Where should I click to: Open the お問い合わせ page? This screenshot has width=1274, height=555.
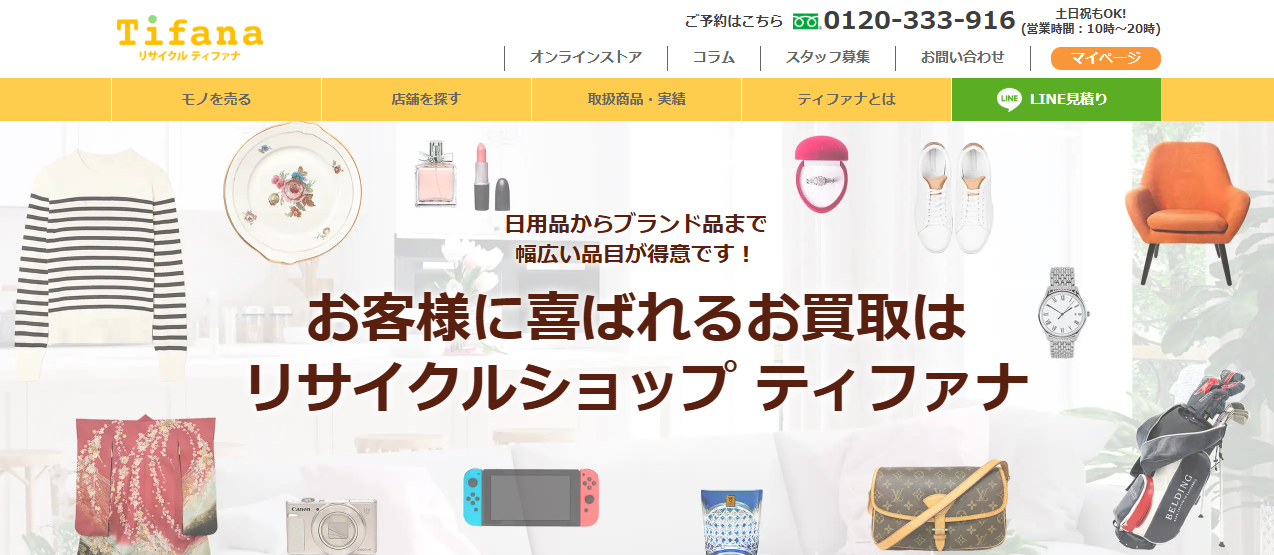[963, 58]
